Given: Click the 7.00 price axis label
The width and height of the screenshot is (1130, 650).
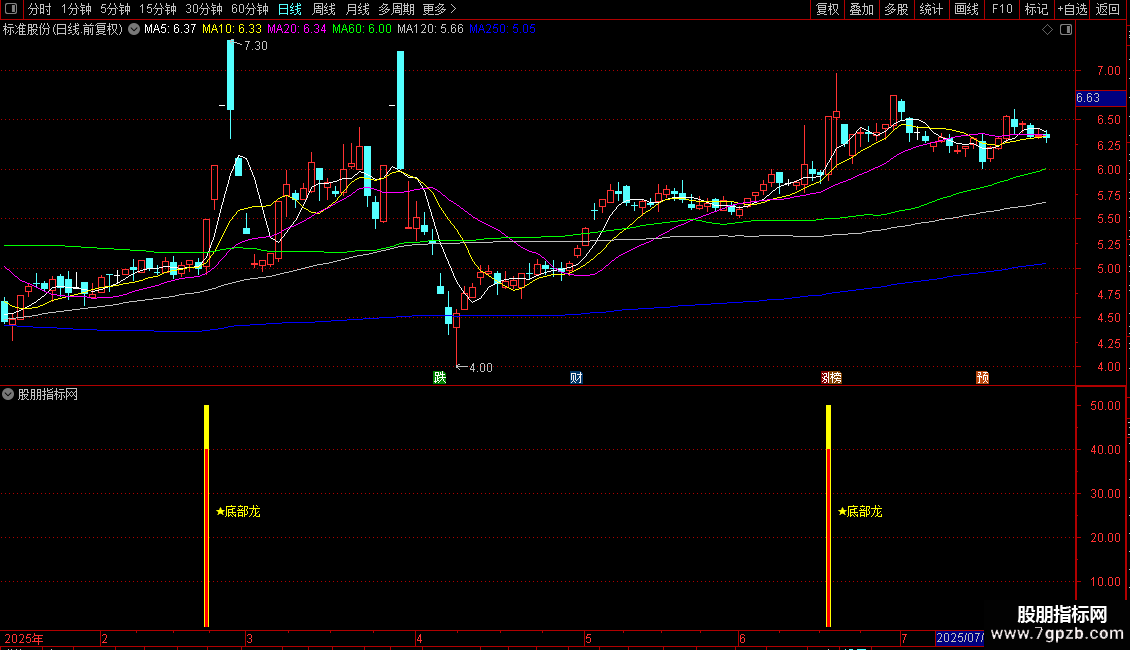Looking at the screenshot, I should pos(1108,71).
